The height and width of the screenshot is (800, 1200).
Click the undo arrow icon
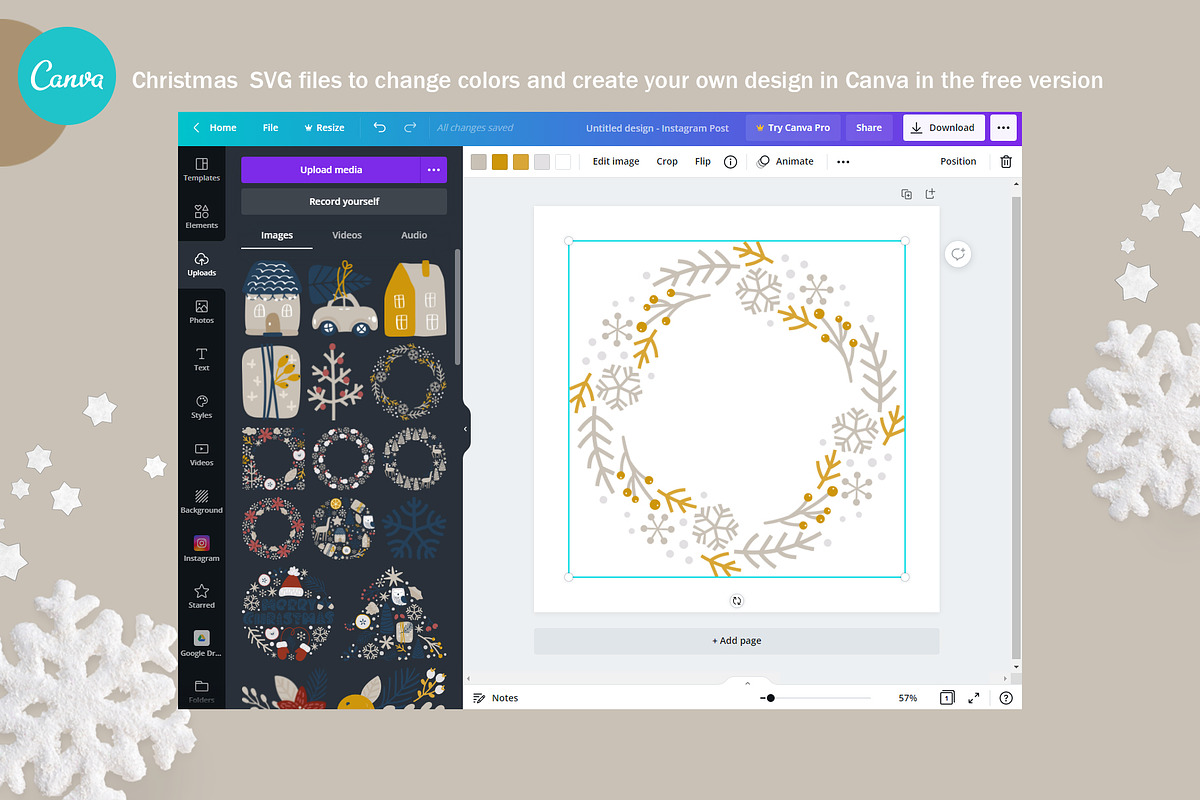click(x=379, y=128)
